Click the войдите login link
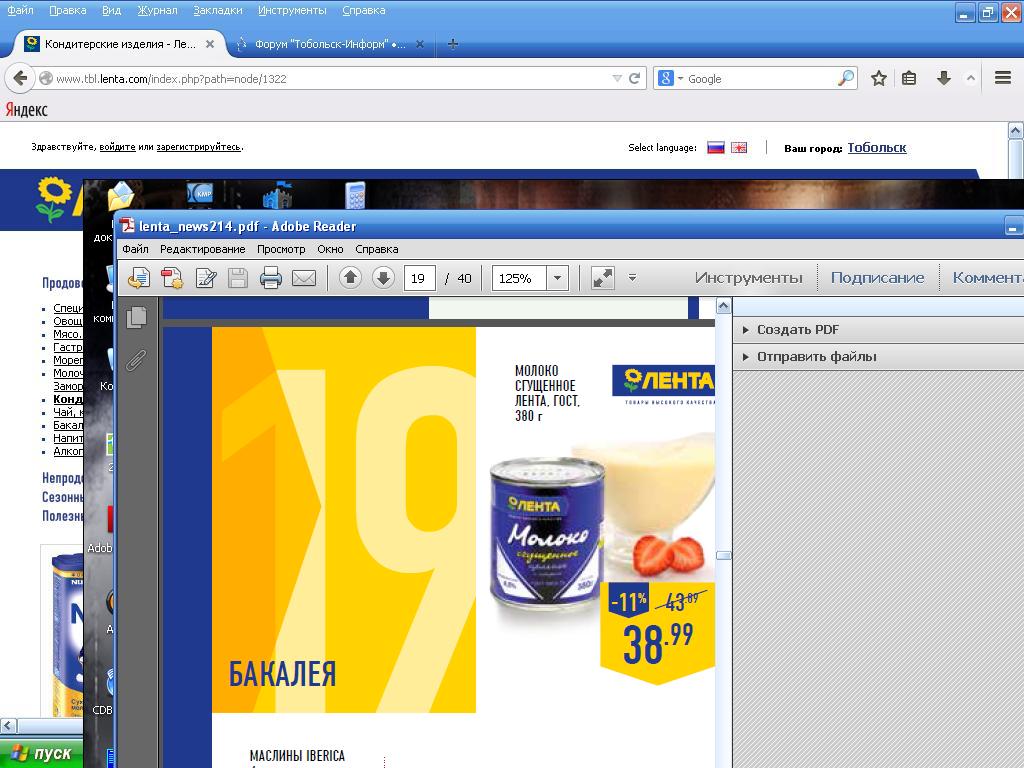This screenshot has width=1024, height=768. [118, 147]
